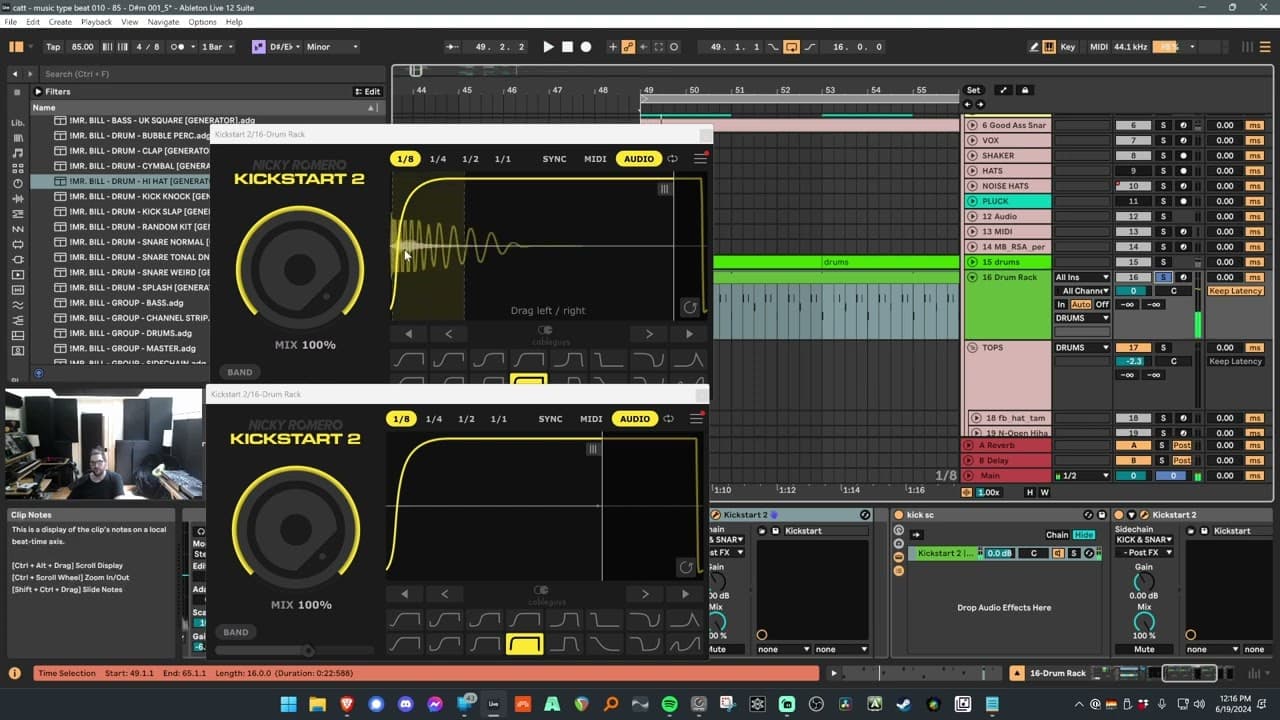Viewport: 1280px width, 720px height.
Task: Arm the Arrangement Record button
Action: (586, 47)
